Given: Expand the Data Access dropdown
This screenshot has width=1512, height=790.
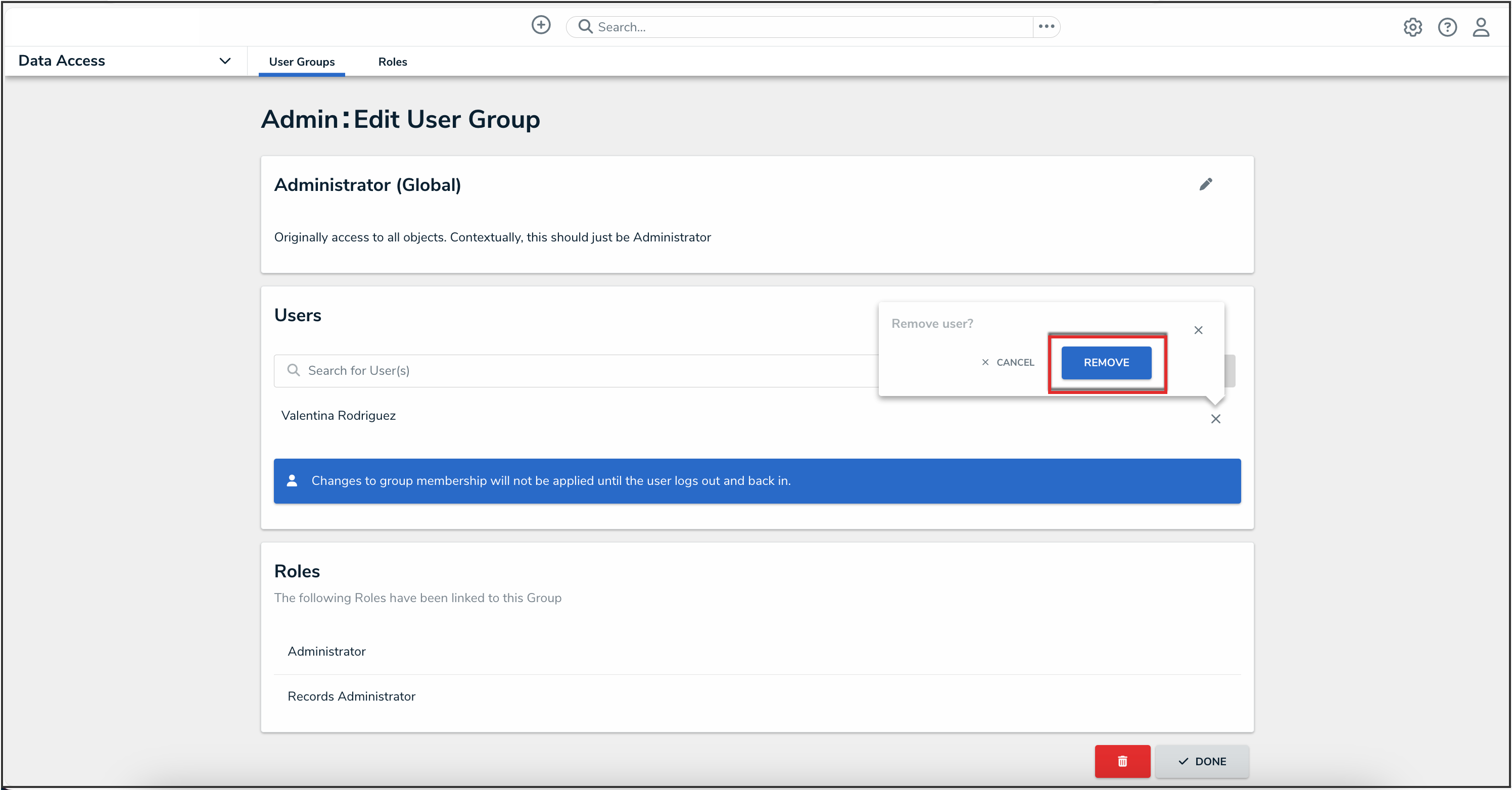Looking at the screenshot, I should [224, 61].
